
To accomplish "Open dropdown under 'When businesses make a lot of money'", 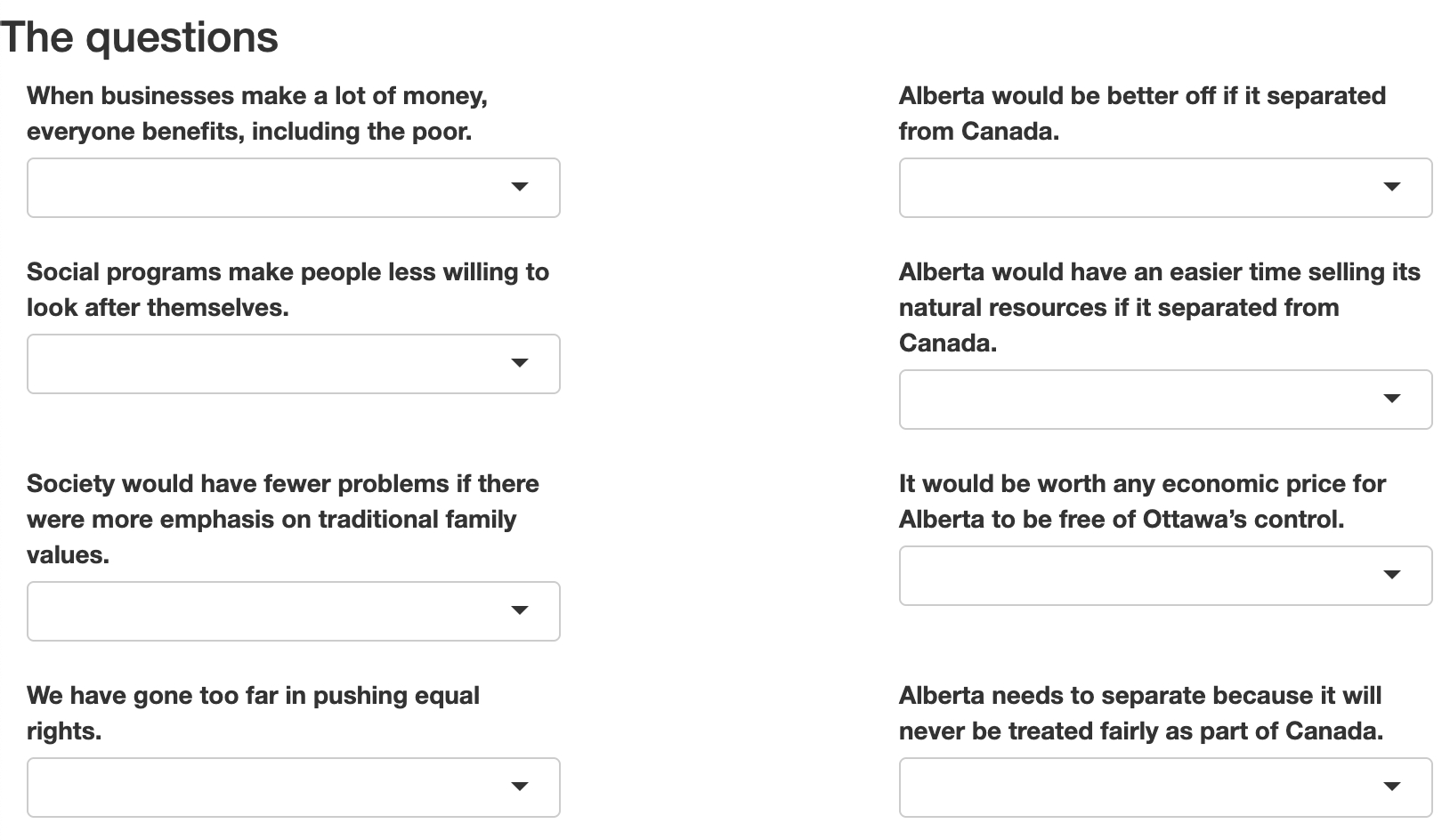I will pyautogui.click(x=293, y=188).
